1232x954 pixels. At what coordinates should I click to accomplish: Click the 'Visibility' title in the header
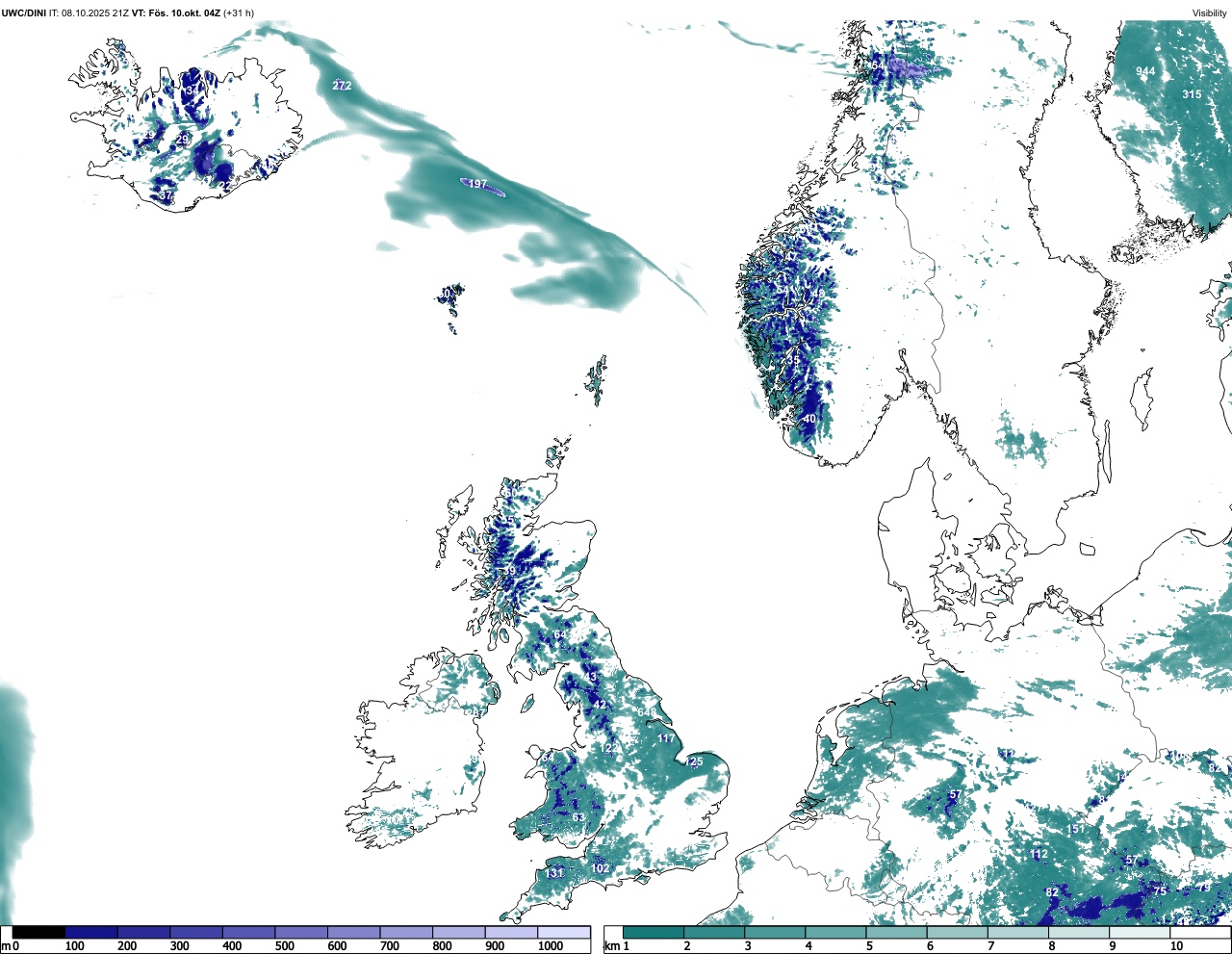pyautogui.click(x=1210, y=13)
